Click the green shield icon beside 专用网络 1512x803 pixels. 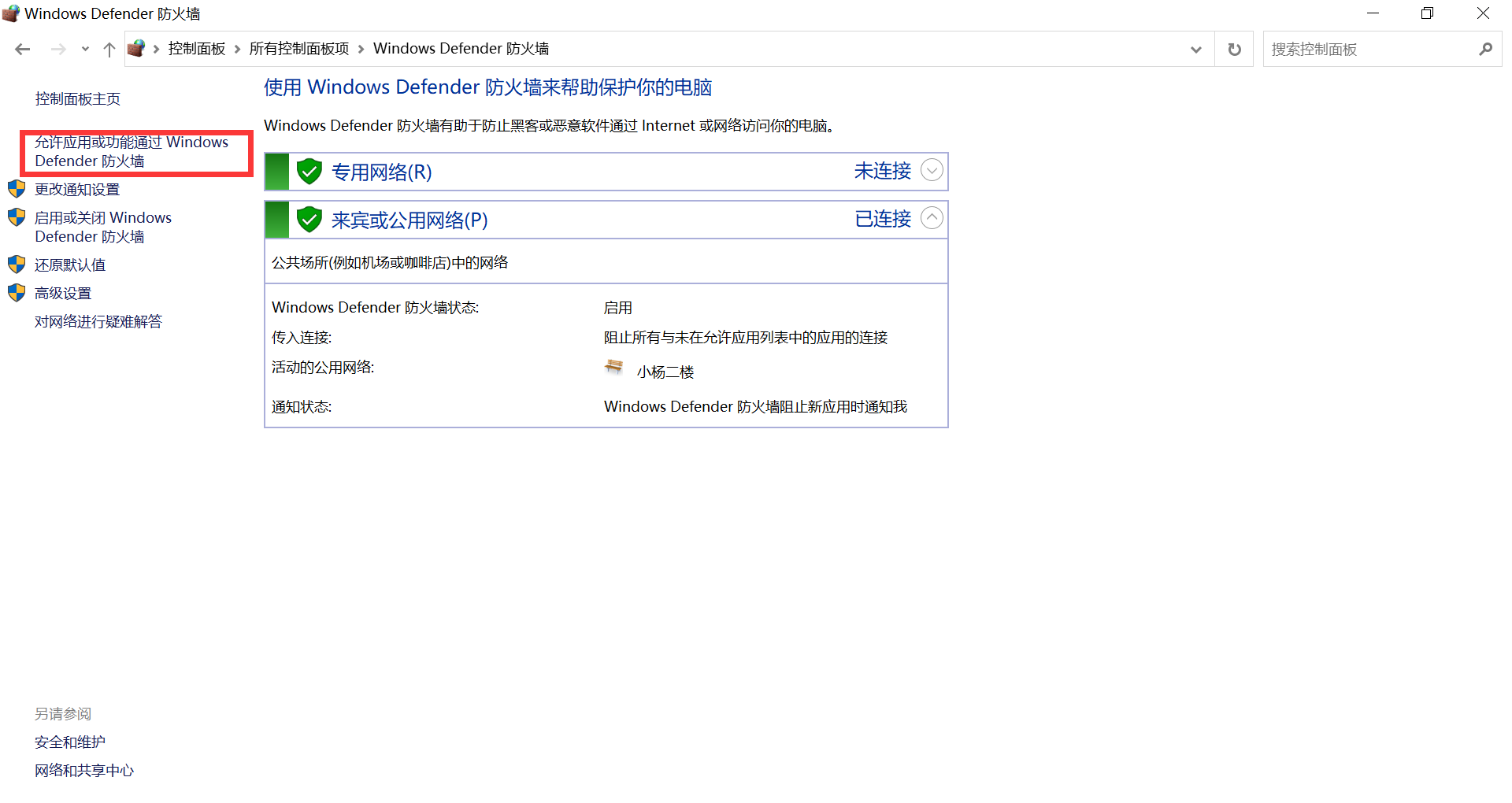tap(309, 171)
